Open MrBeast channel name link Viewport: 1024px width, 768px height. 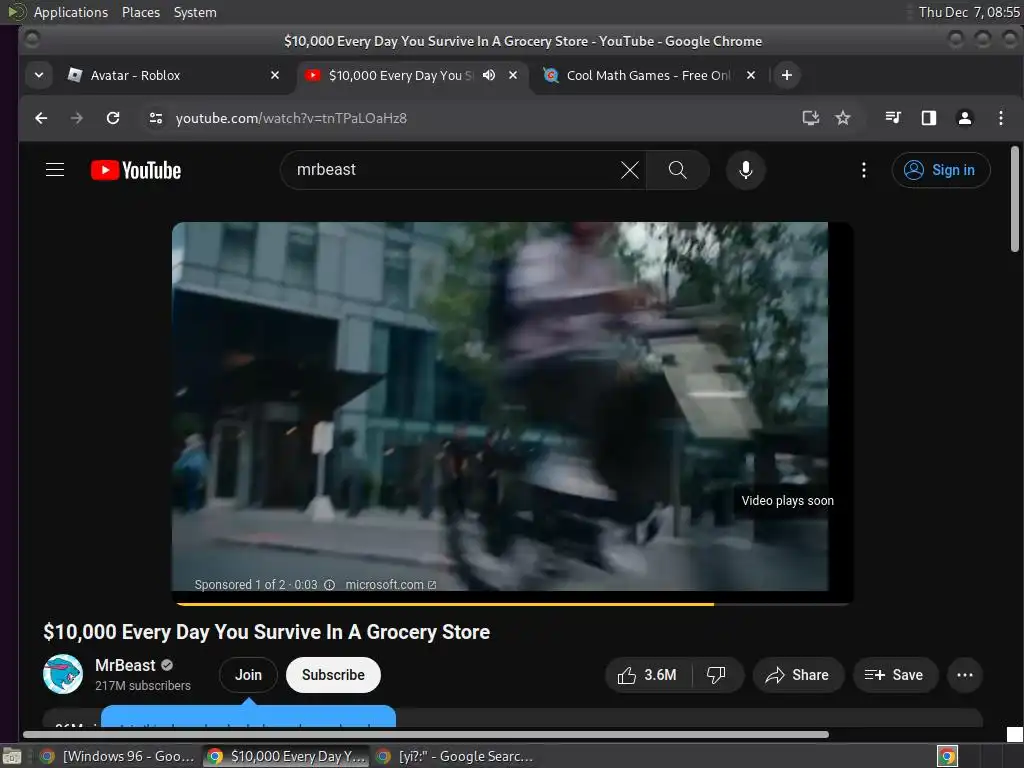125,665
